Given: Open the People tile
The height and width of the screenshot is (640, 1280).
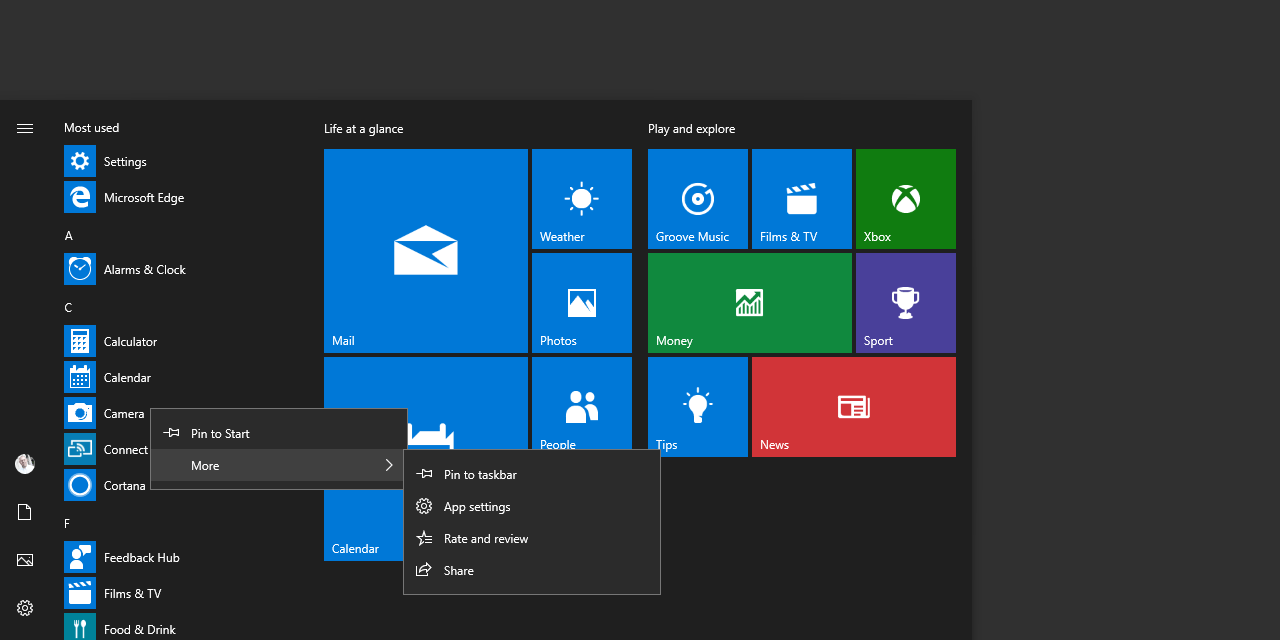Looking at the screenshot, I should point(581,407).
